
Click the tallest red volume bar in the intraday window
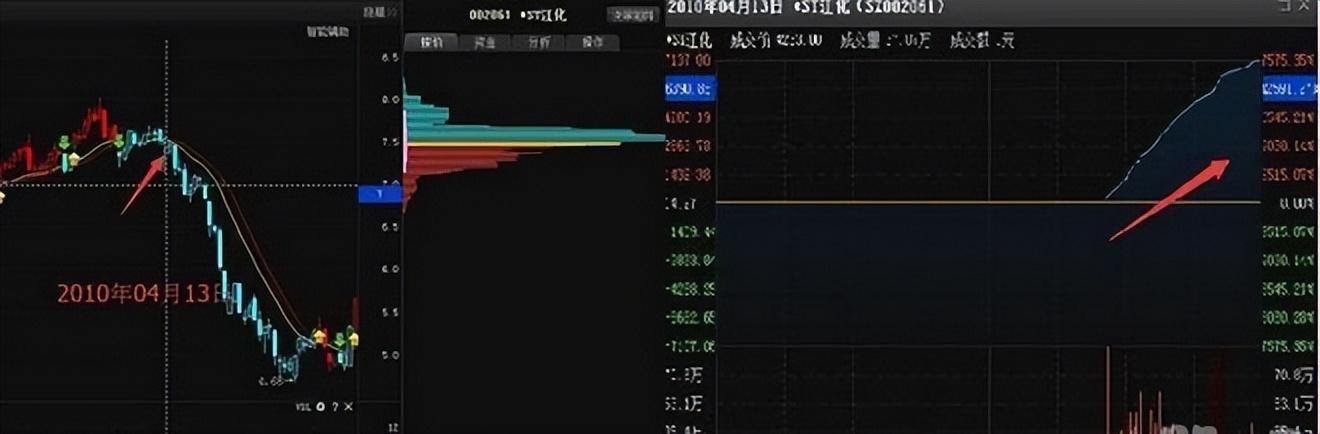point(1107,390)
